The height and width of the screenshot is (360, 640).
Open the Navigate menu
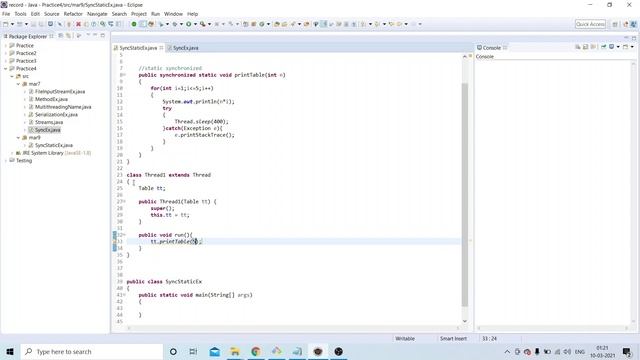tap(97, 14)
